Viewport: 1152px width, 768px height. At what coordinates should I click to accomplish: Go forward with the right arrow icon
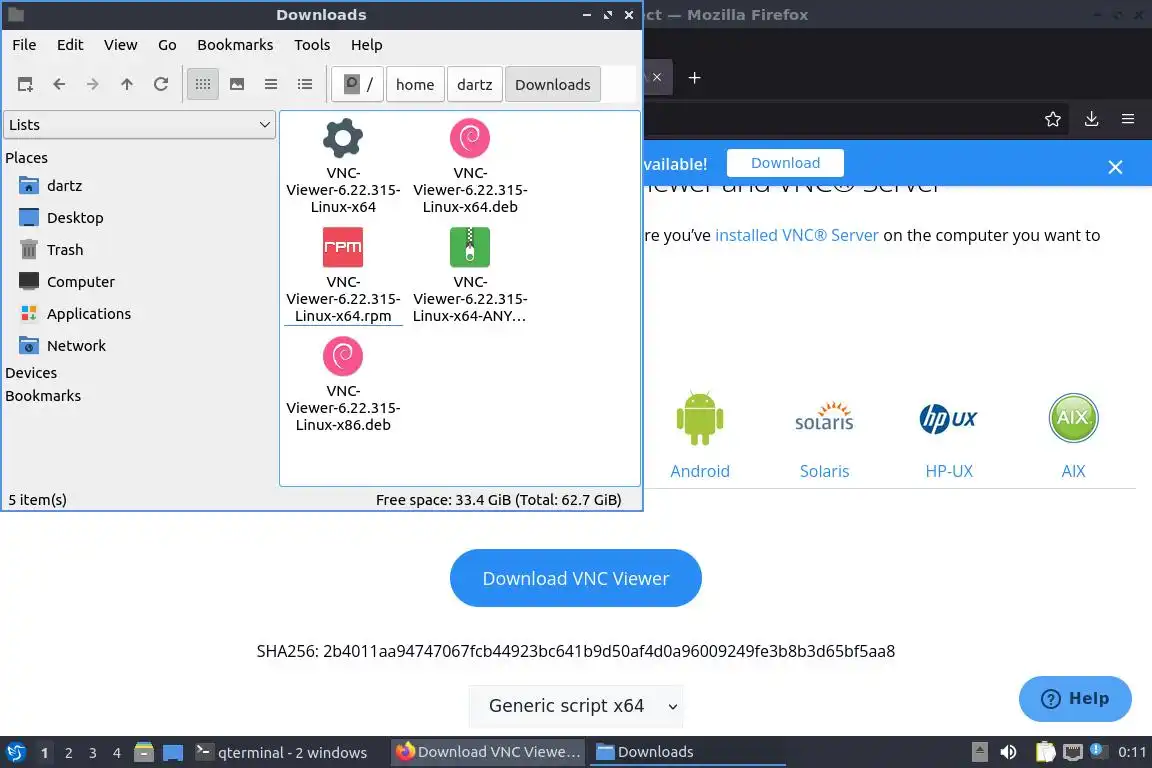pos(93,85)
